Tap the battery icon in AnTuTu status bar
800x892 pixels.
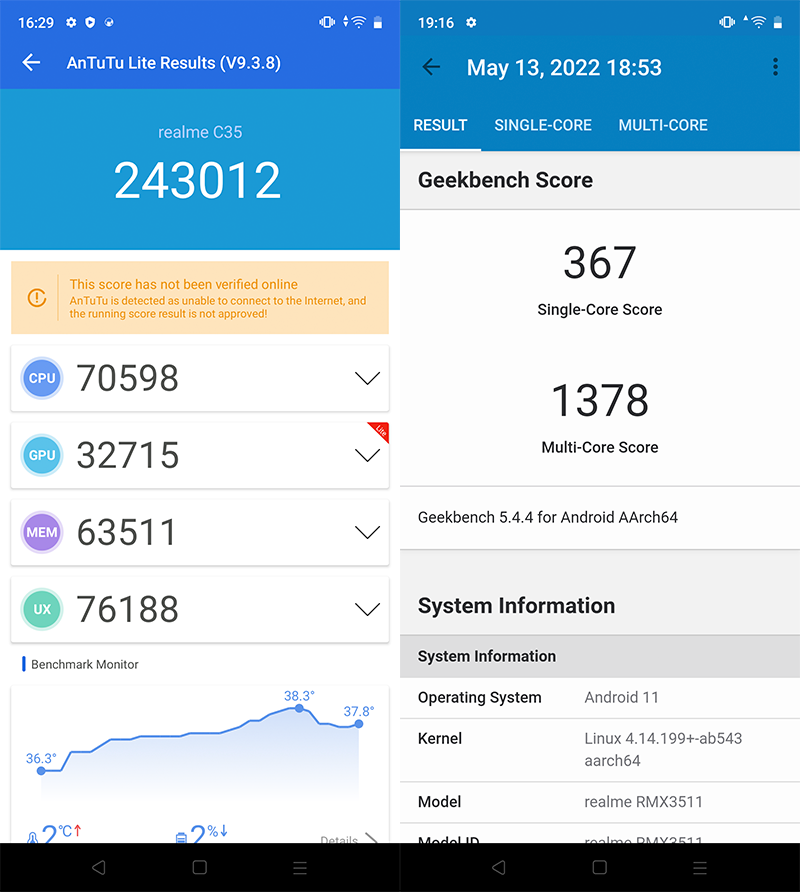378,23
